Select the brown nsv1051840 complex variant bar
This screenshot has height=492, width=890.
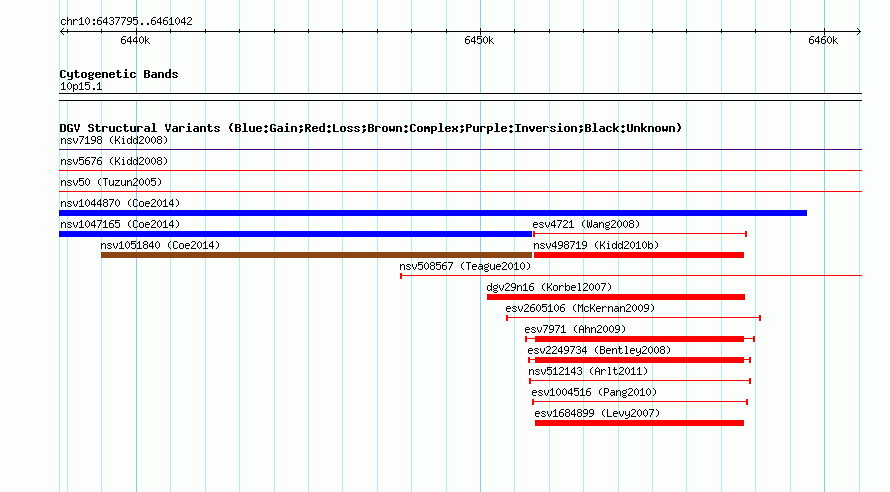point(316,255)
